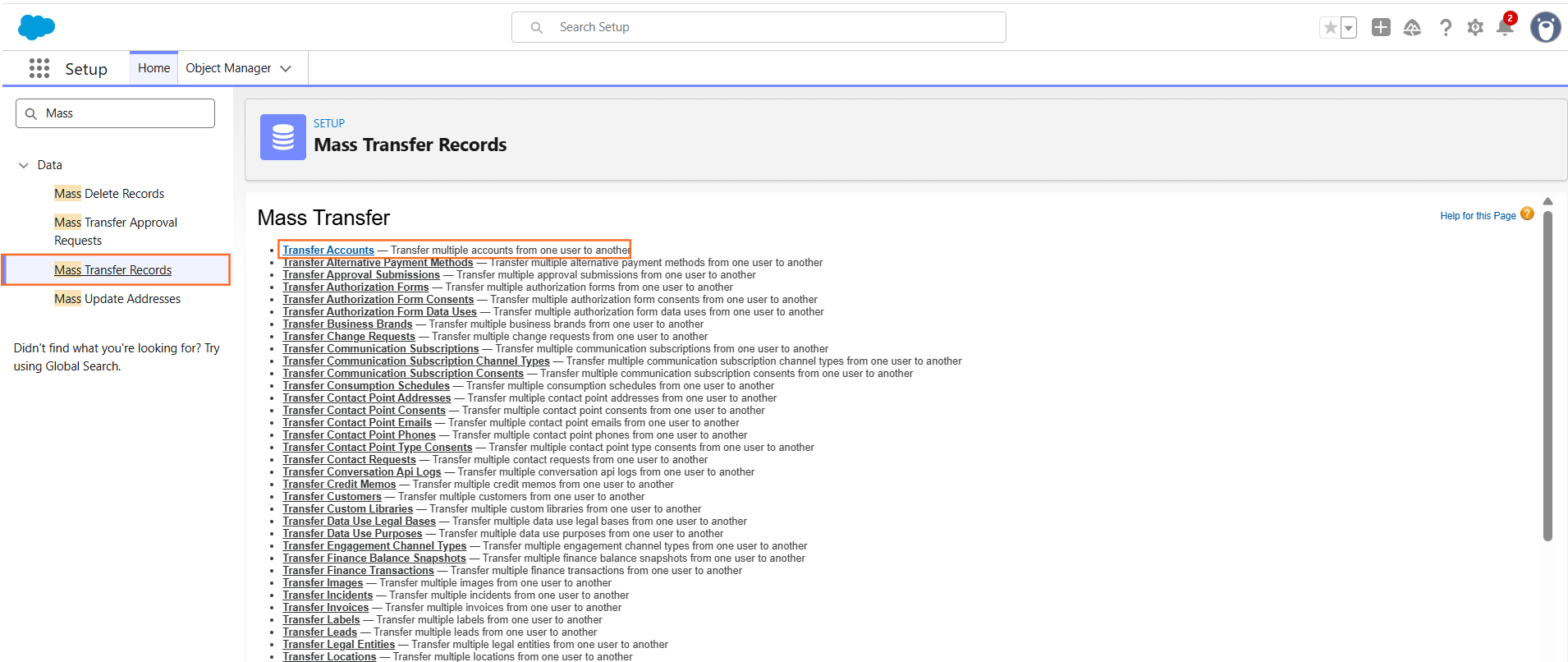This screenshot has height=662, width=1568.
Task: Open Transfer Data Use Purposes link
Action: pyautogui.click(x=352, y=534)
